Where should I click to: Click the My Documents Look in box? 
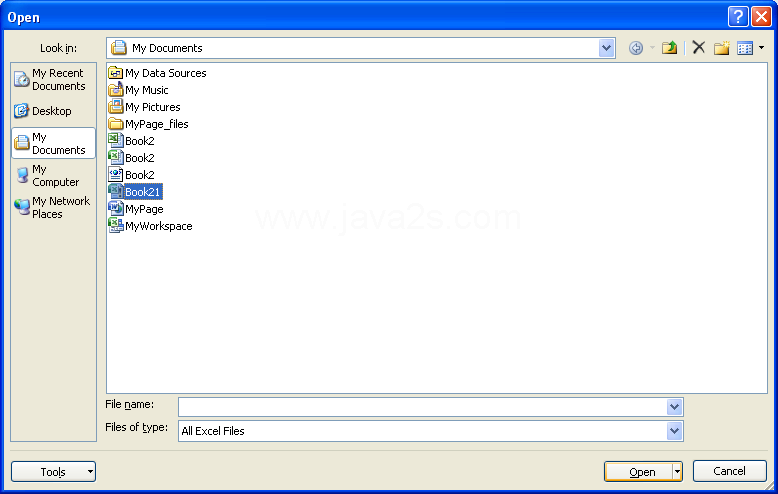pyautogui.click(x=353, y=48)
